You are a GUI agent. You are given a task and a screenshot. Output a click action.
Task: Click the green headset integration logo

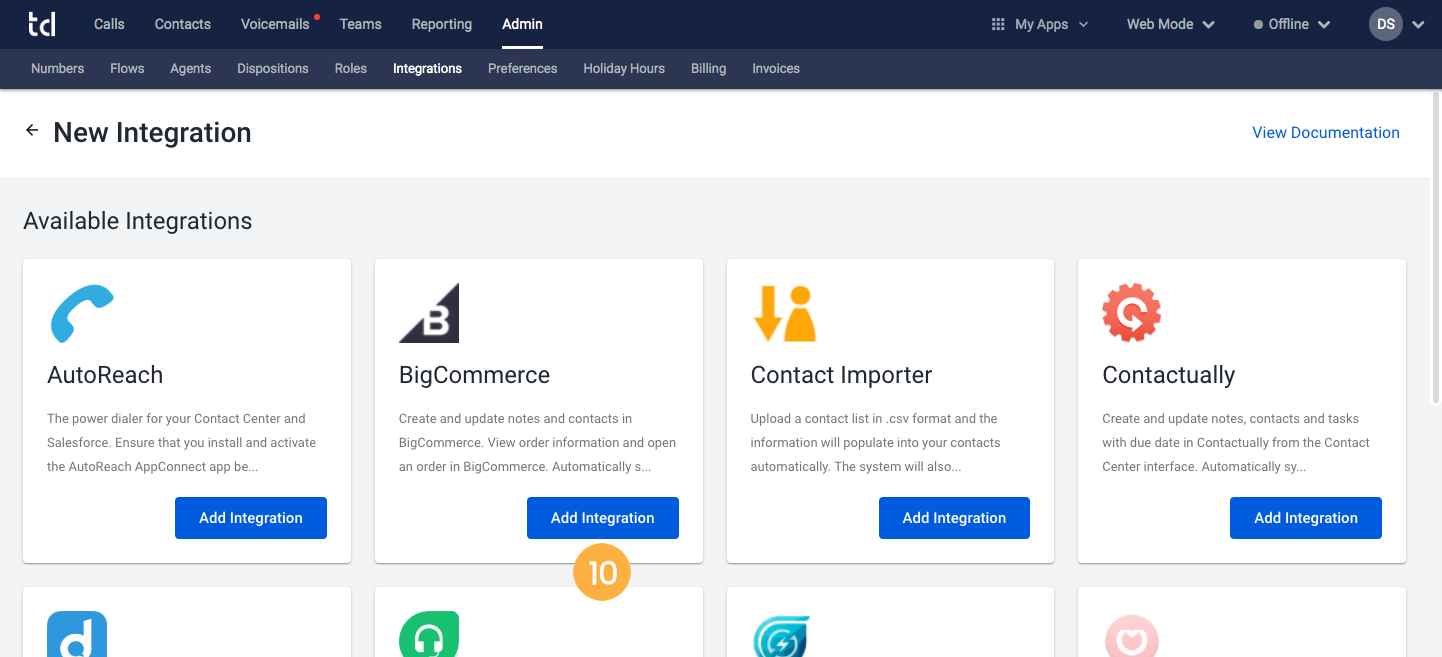tap(429, 634)
